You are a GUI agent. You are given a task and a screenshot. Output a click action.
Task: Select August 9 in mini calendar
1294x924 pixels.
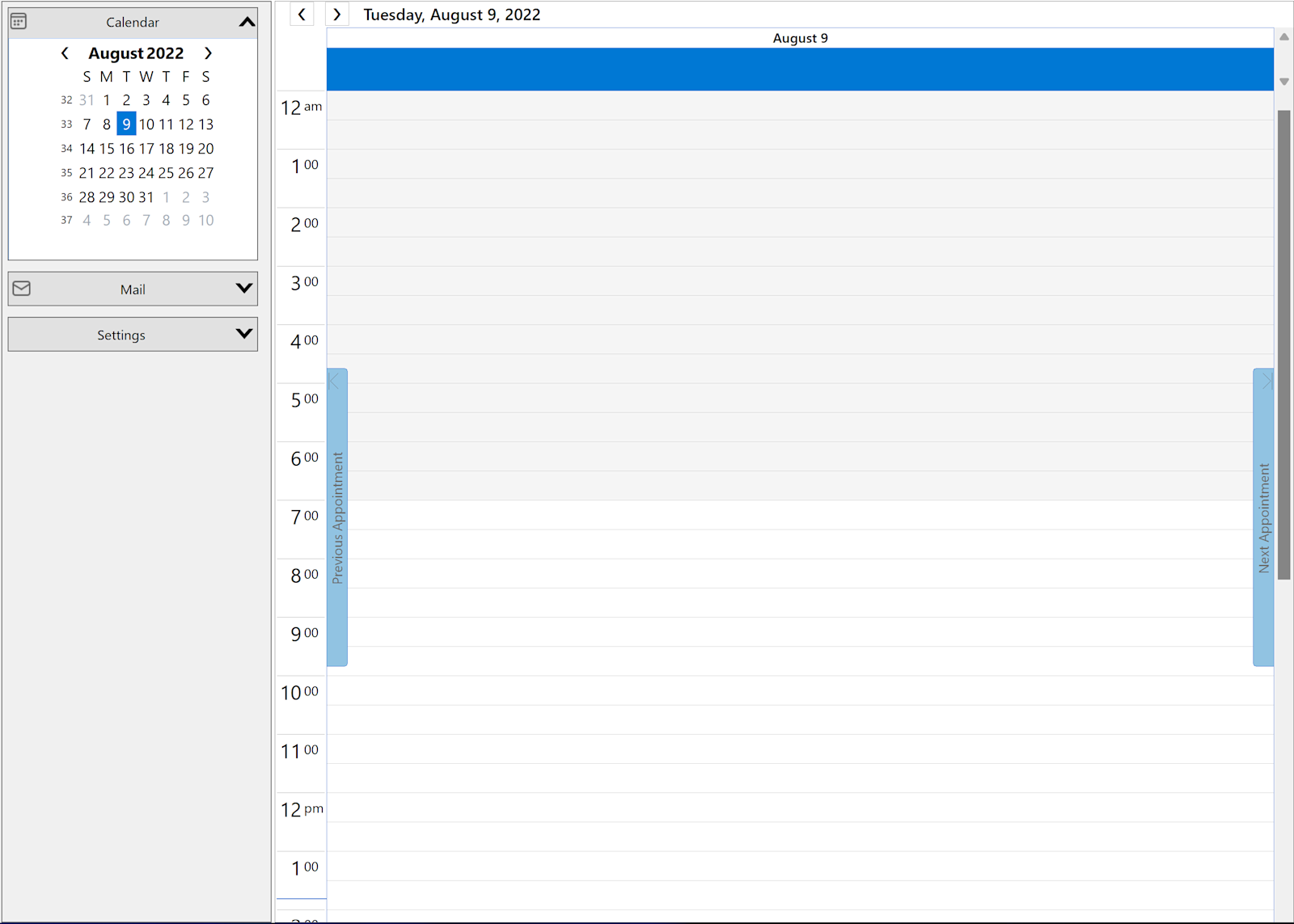126,124
